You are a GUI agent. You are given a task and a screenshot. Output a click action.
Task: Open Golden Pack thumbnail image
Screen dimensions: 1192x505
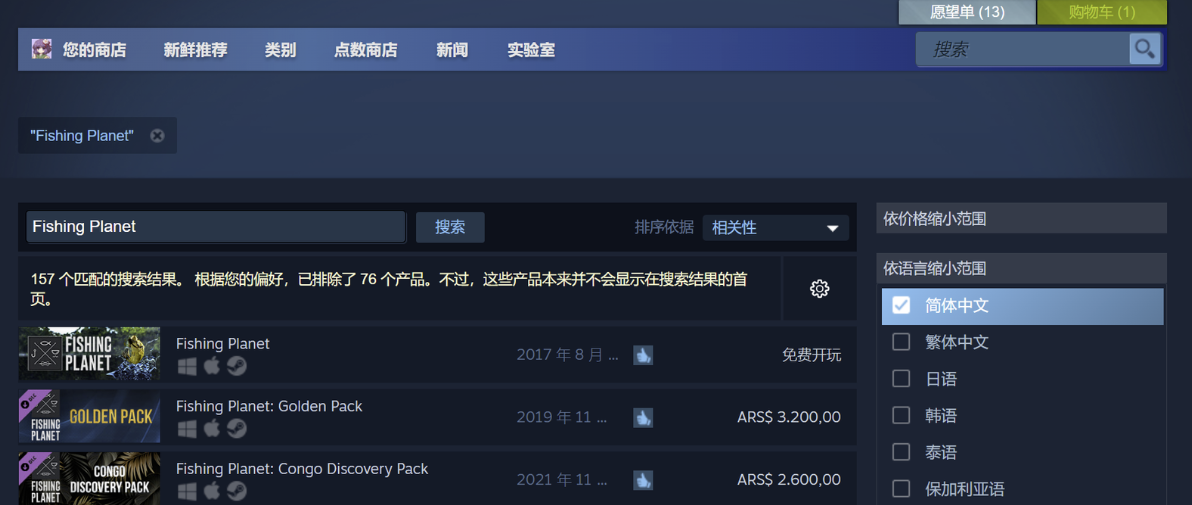(x=90, y=417)
